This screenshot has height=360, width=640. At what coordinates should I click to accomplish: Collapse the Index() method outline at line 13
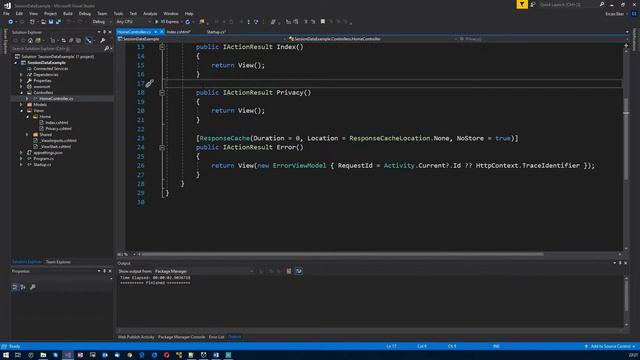162,47
